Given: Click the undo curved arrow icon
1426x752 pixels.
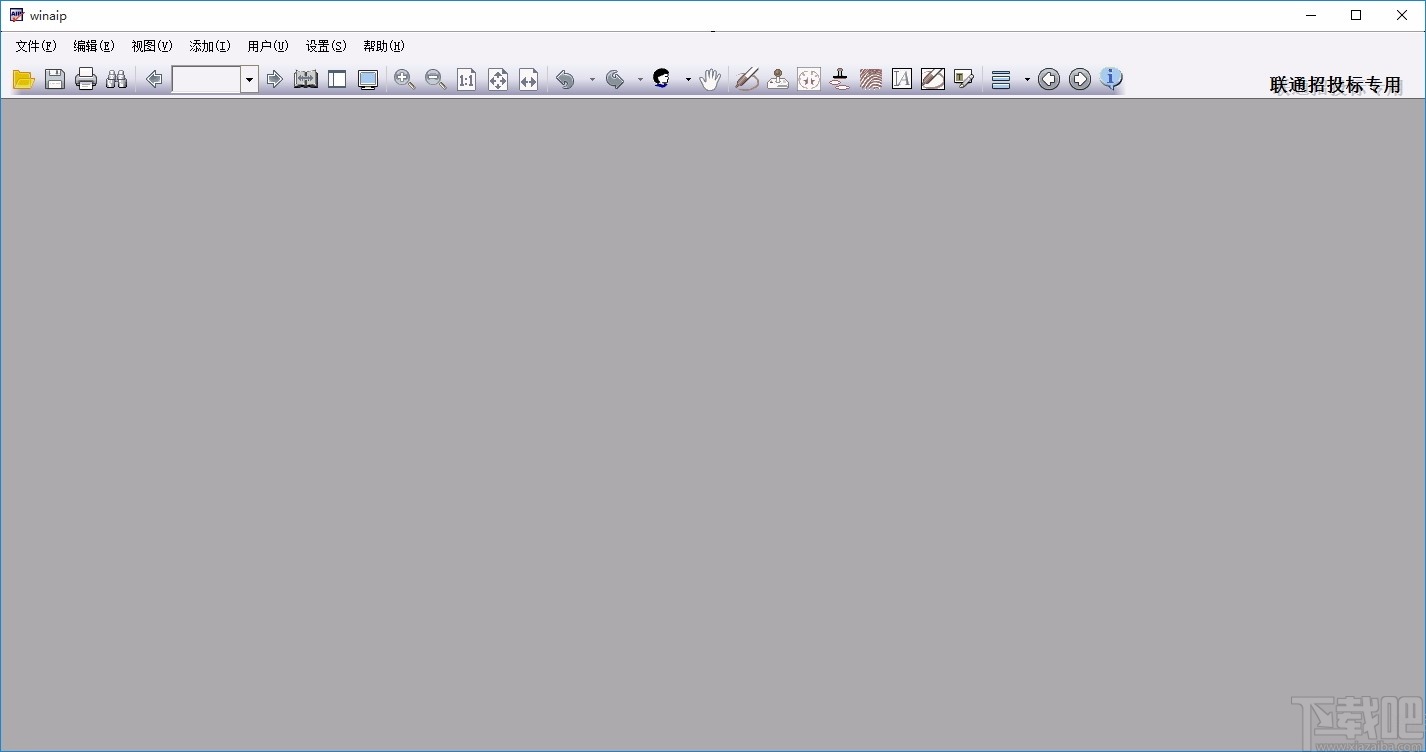Looking at the screenshot, I should point(566,79).
